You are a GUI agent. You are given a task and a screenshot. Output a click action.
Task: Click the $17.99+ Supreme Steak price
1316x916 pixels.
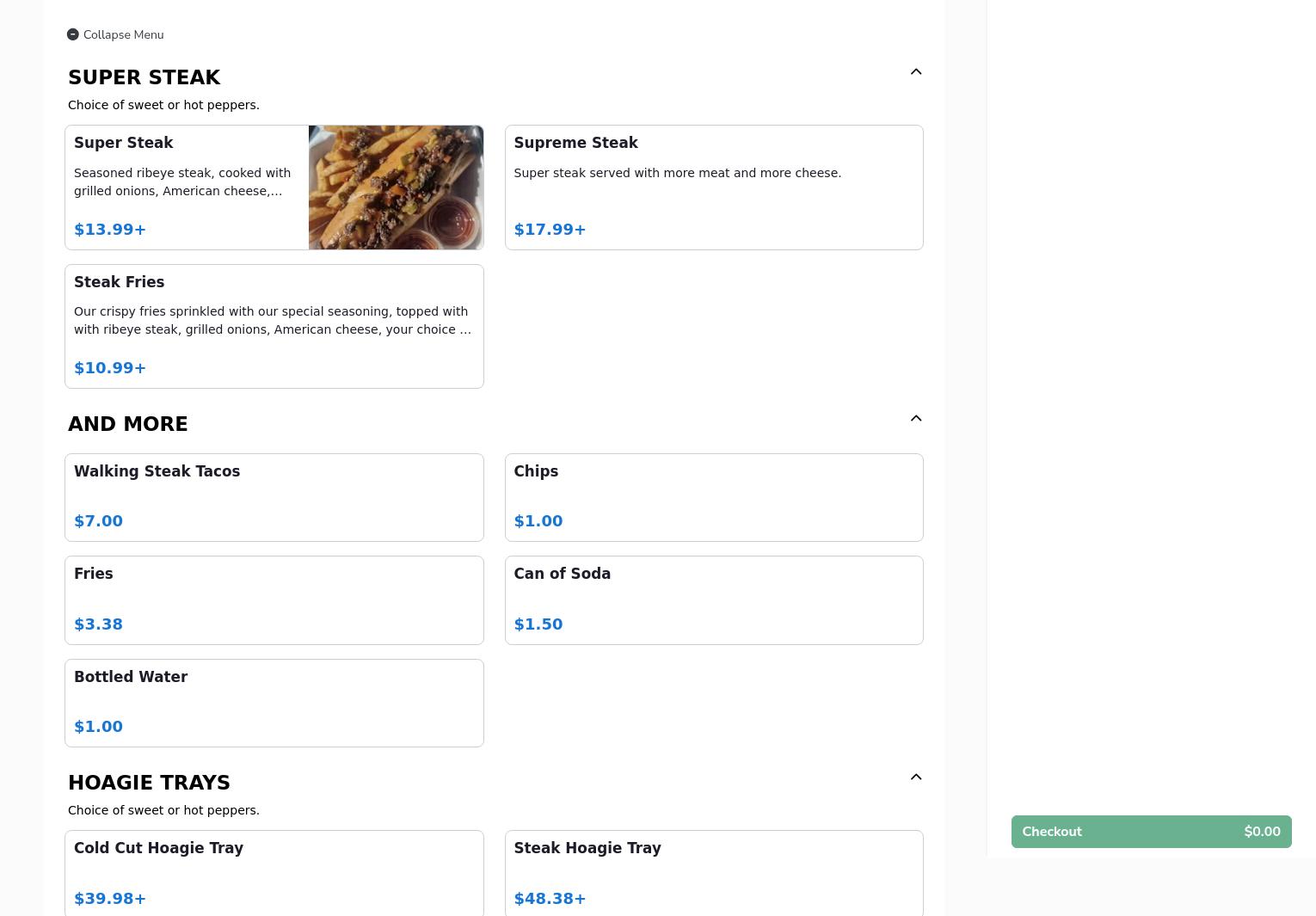(x=550, y=230)
